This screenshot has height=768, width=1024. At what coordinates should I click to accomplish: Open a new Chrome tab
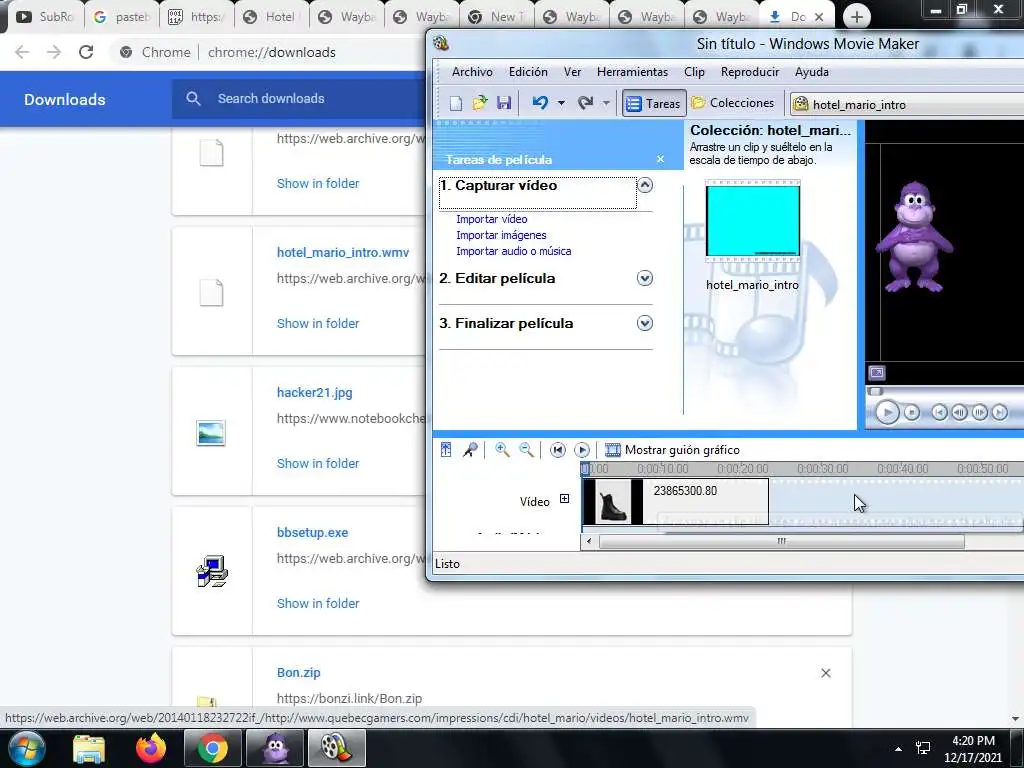coord(856,17)
